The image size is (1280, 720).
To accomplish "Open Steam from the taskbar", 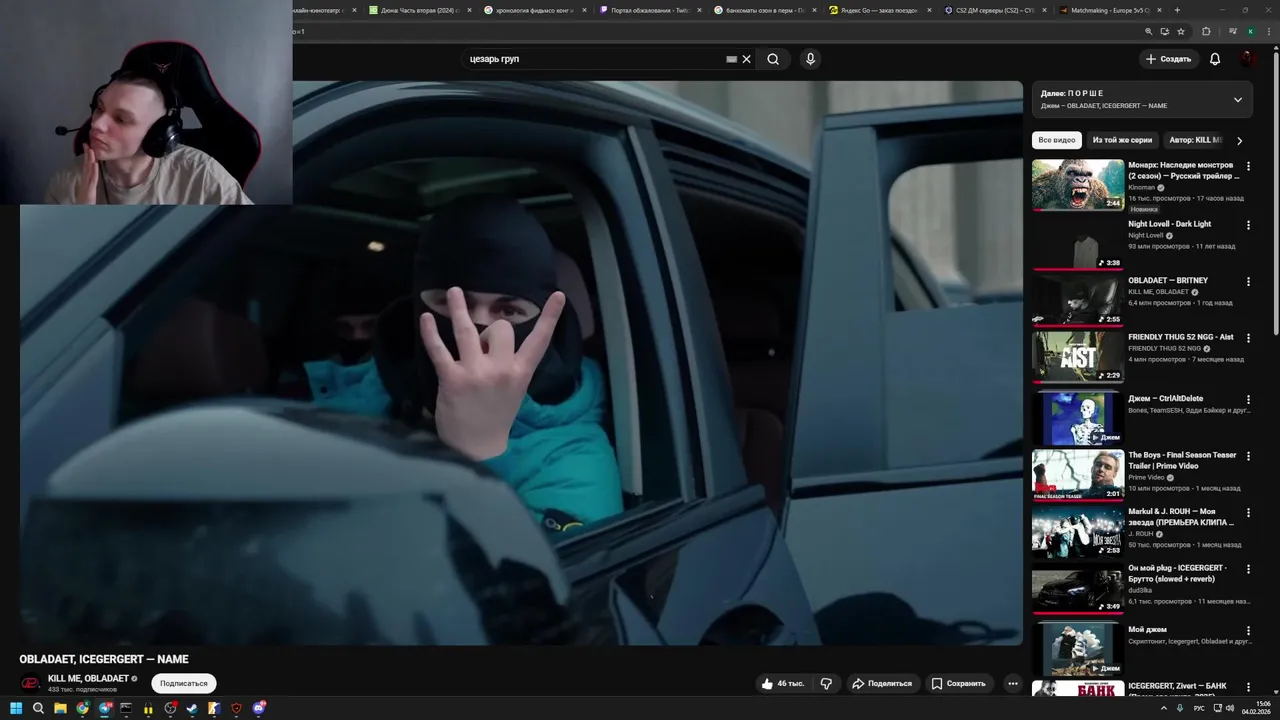I will [192, 709].
